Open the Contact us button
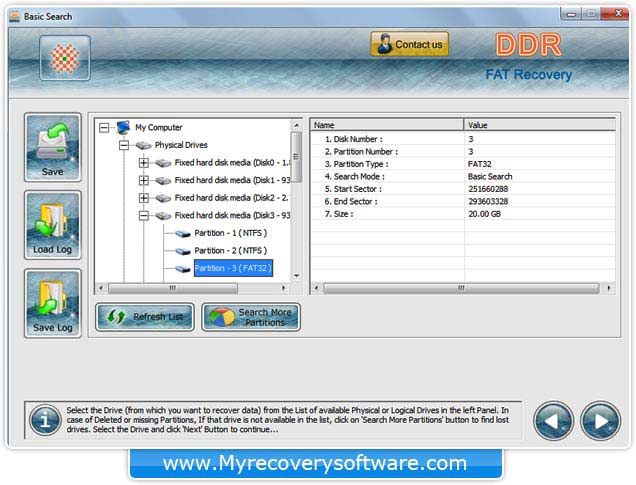This screenshot has width=636, height=485. pos(410,44)
